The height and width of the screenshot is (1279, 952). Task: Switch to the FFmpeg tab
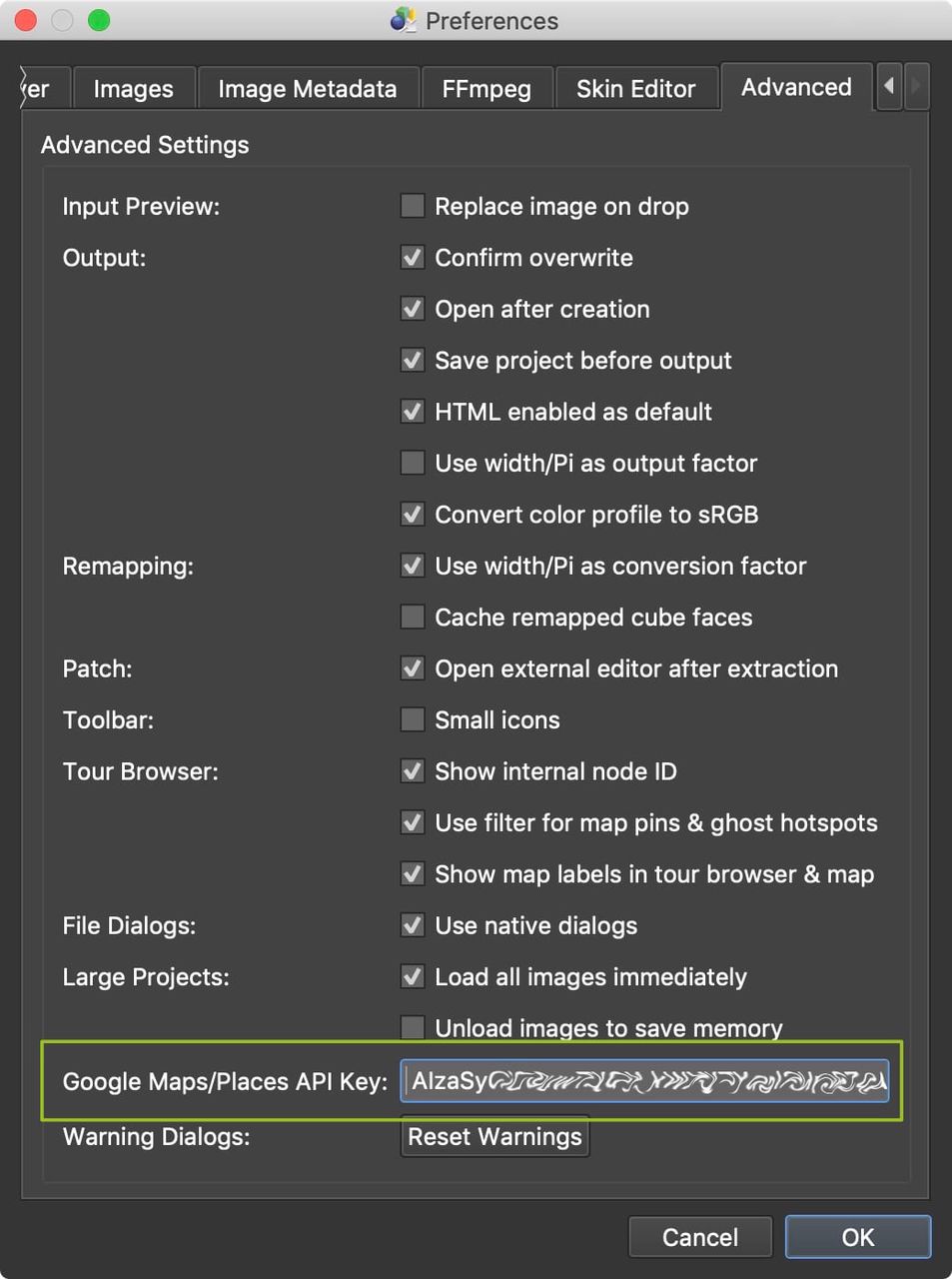pos(486,88)
